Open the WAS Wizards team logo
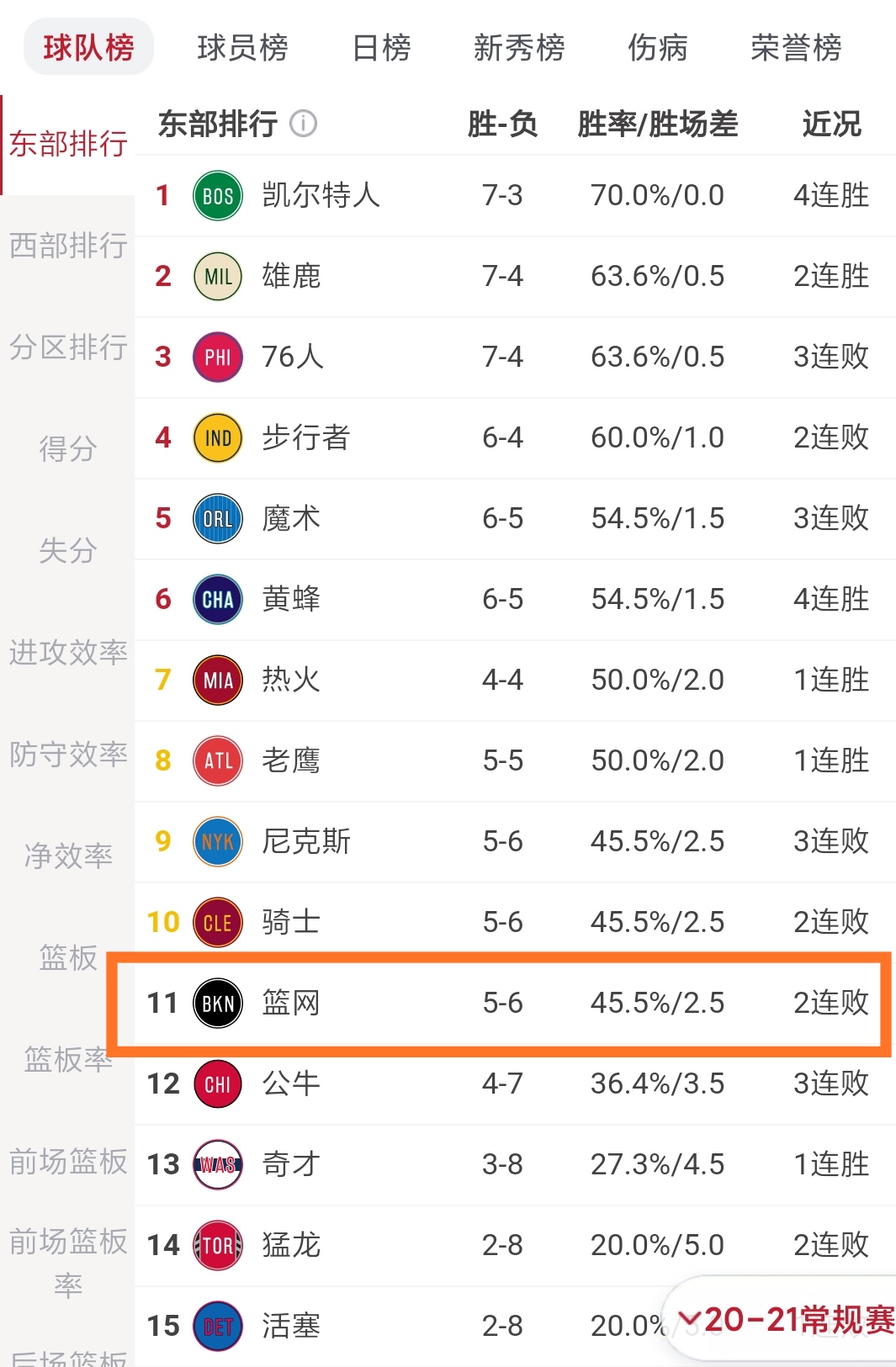896x1367 pixels. (218, 1164)
